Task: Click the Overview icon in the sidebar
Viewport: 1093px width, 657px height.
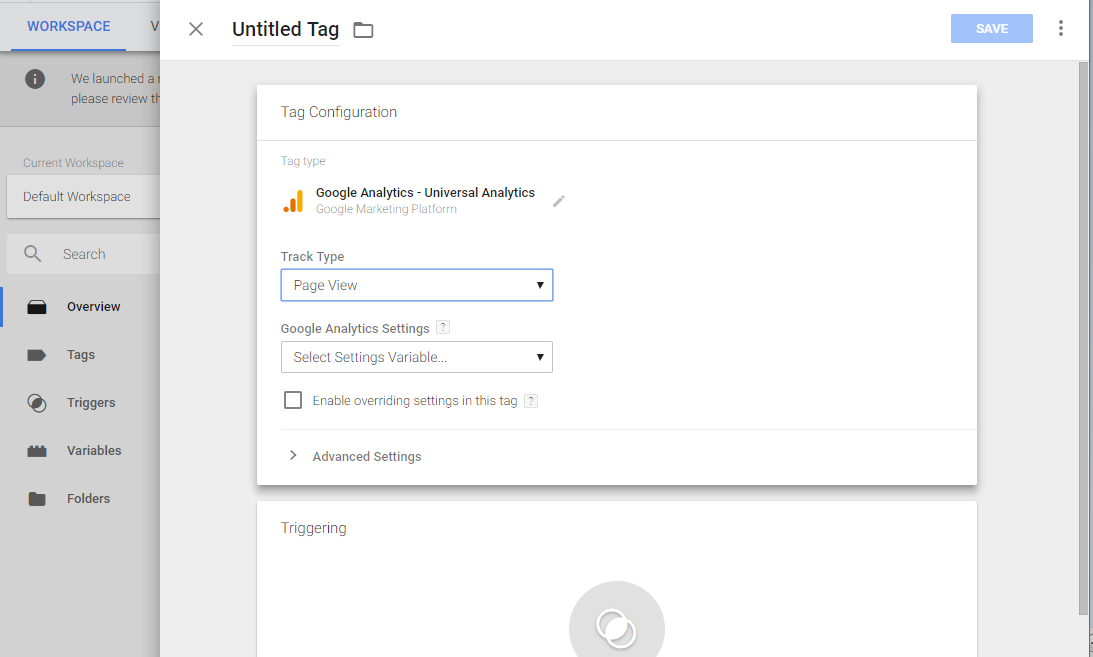Action: coord(37,307)
